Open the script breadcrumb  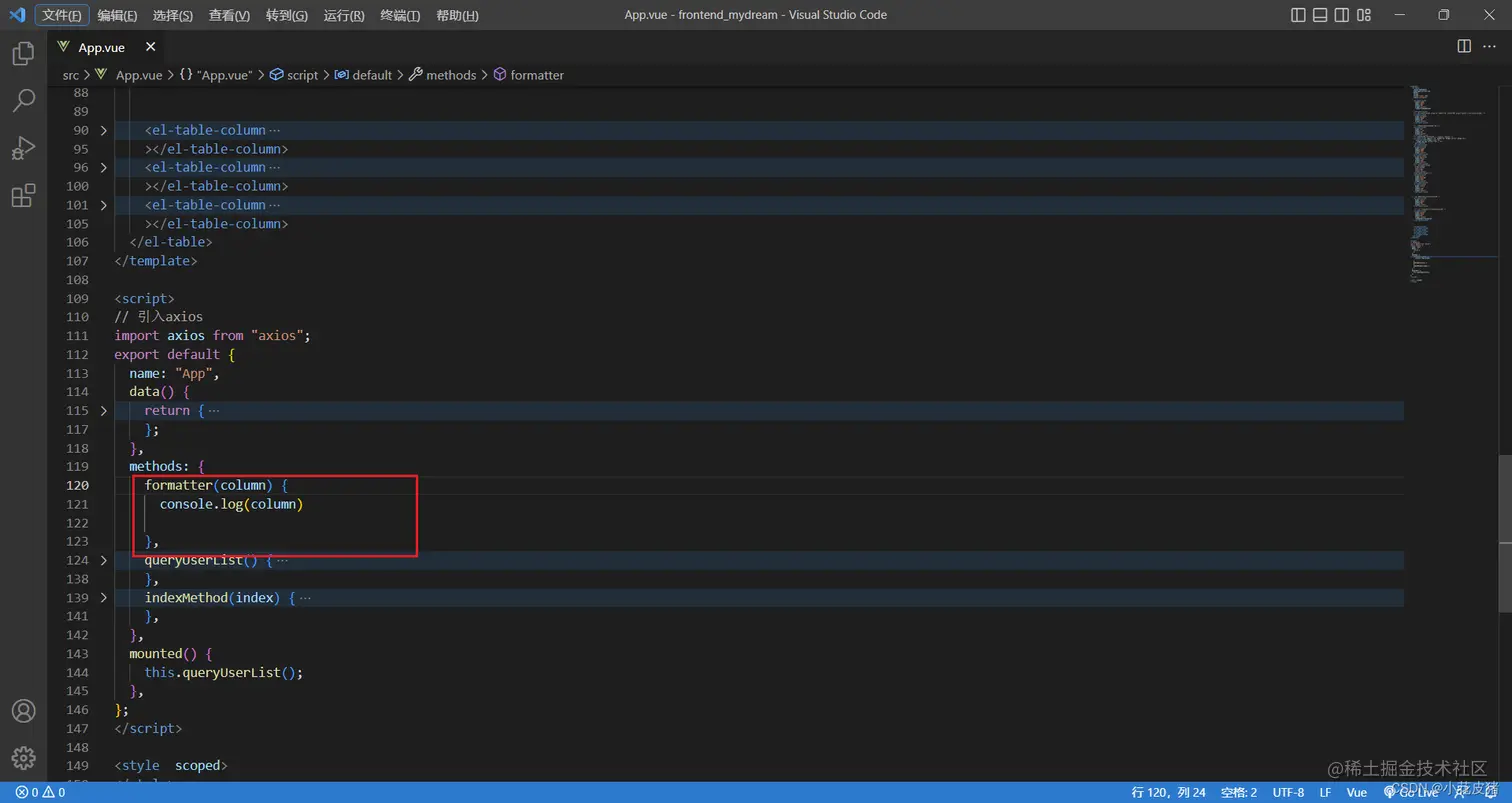pos(293,75)
